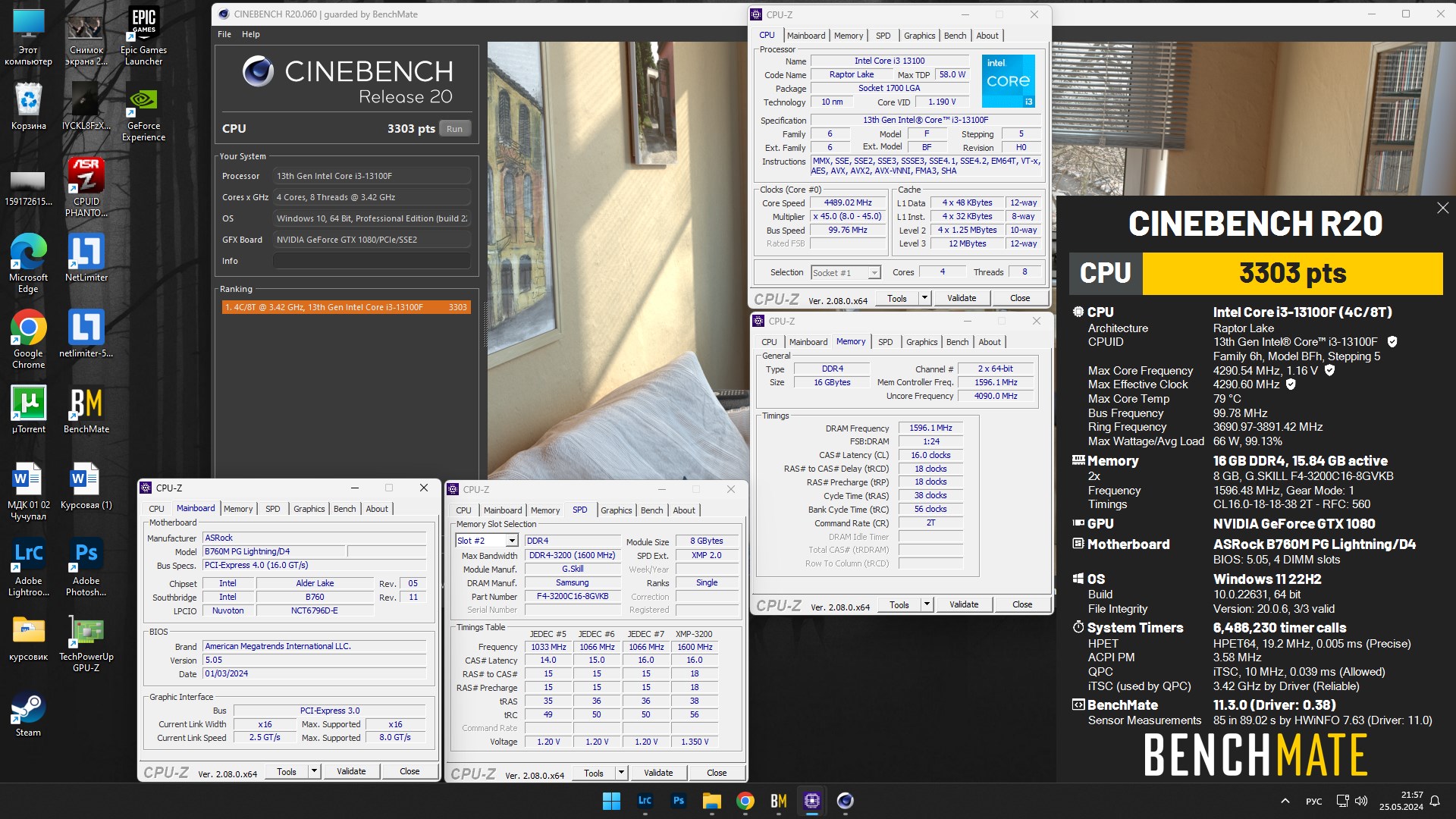Image resolution: width=1456 pixels, height=819 pixels.
Task: Switch to Photoshop in taskbar
Action: (x=678, y=801)
